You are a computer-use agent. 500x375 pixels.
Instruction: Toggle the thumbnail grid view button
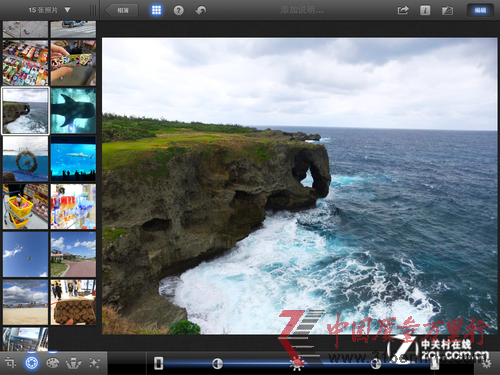156,10
